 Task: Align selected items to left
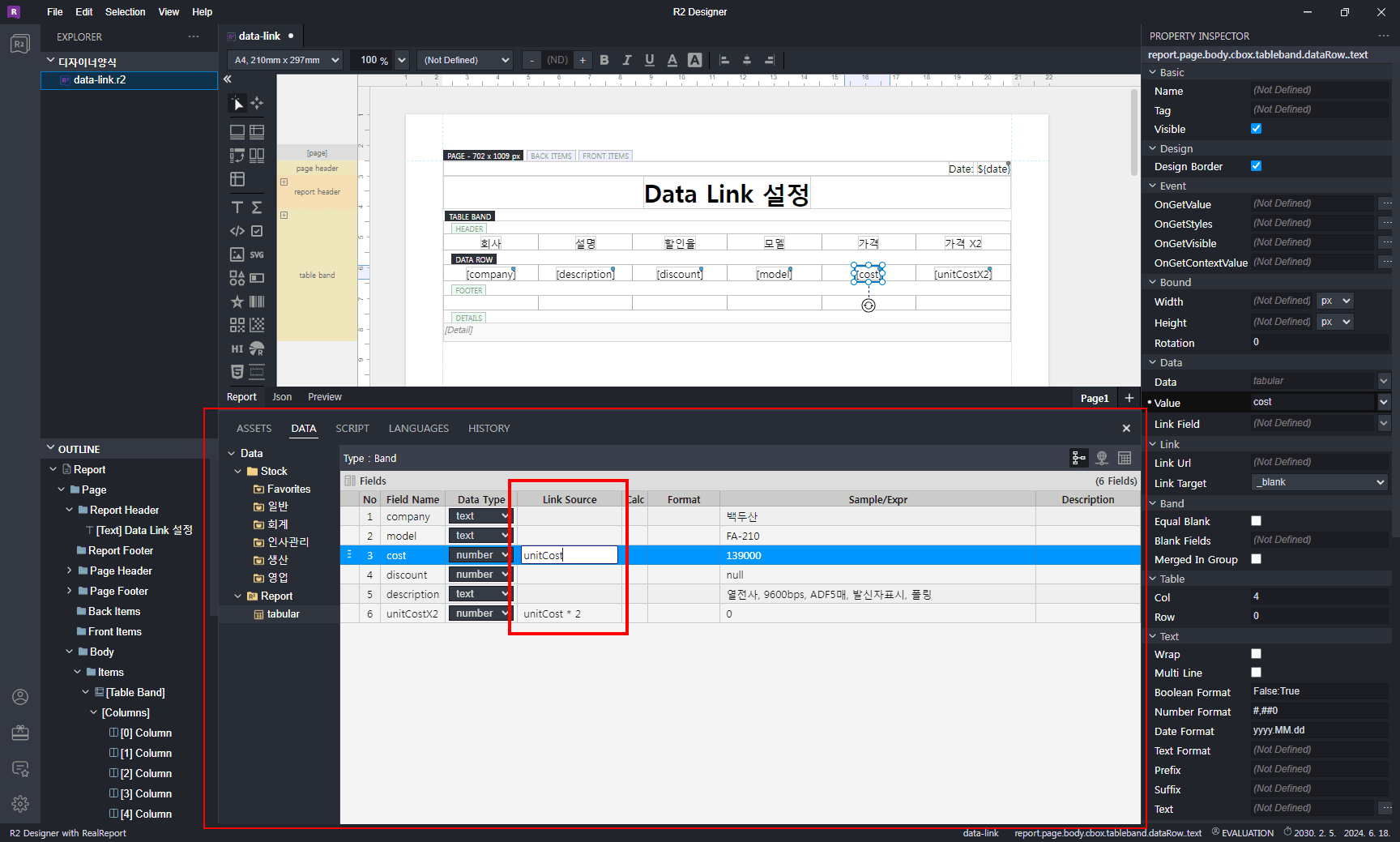click(724, 60)
